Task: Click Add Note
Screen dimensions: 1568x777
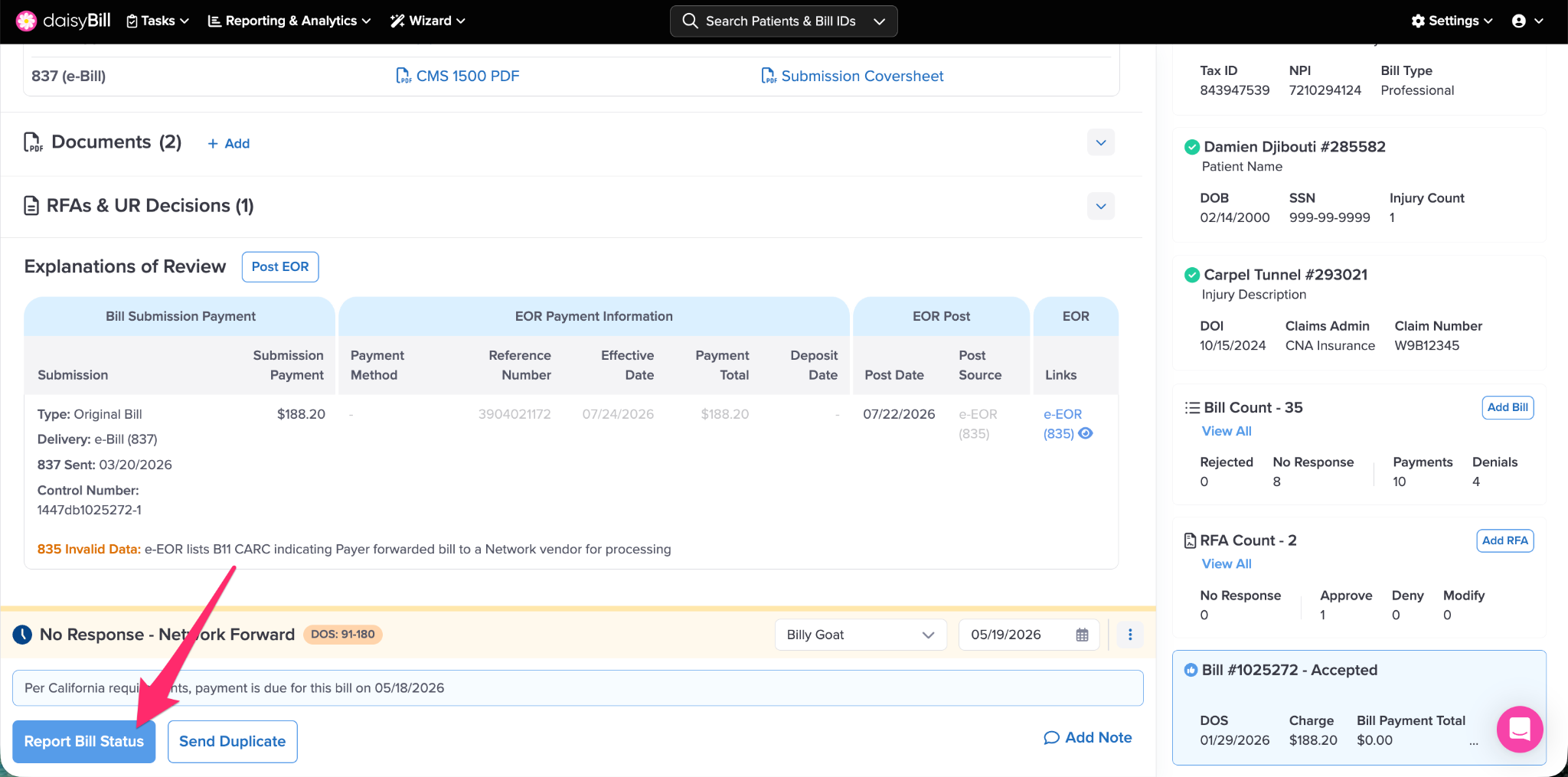Action: click(1088, 737)
